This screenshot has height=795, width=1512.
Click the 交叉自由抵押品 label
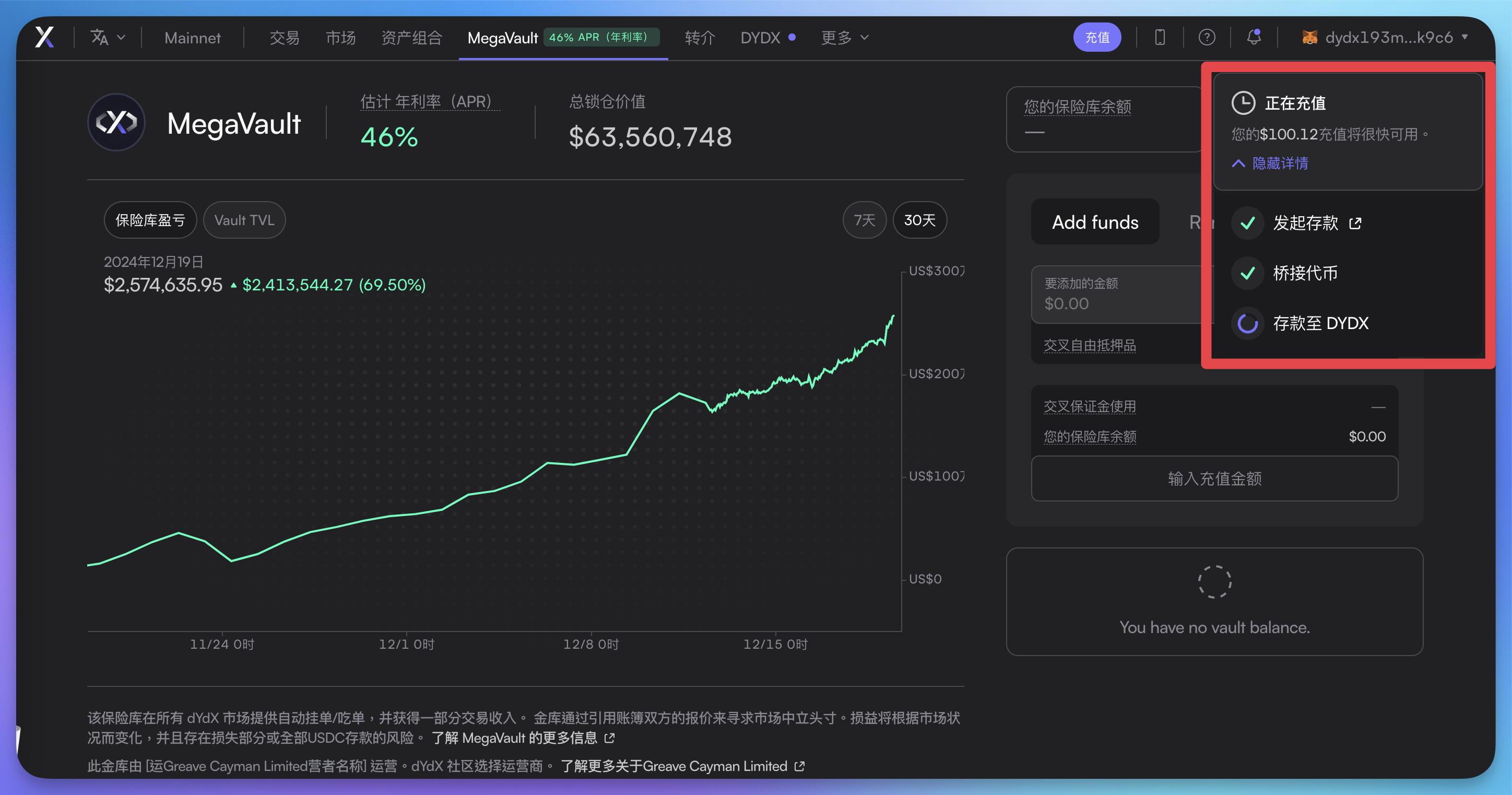pos(1090,345)
